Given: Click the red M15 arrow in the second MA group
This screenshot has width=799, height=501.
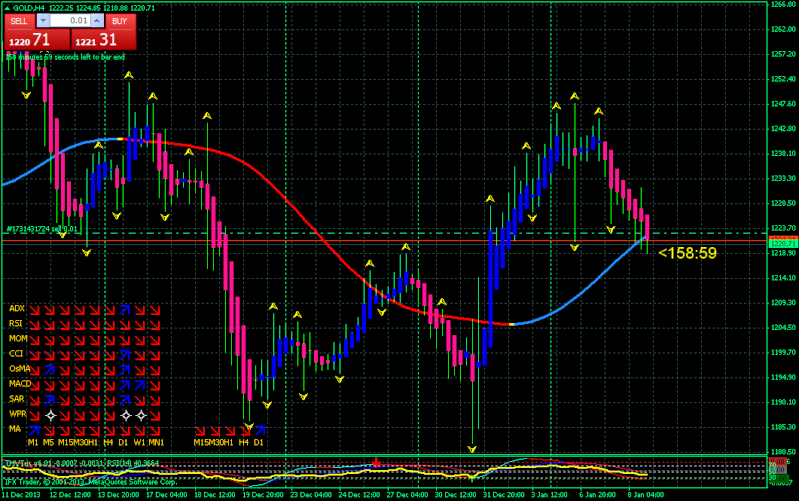Looking at the screenshot, I should click(200, 430).
